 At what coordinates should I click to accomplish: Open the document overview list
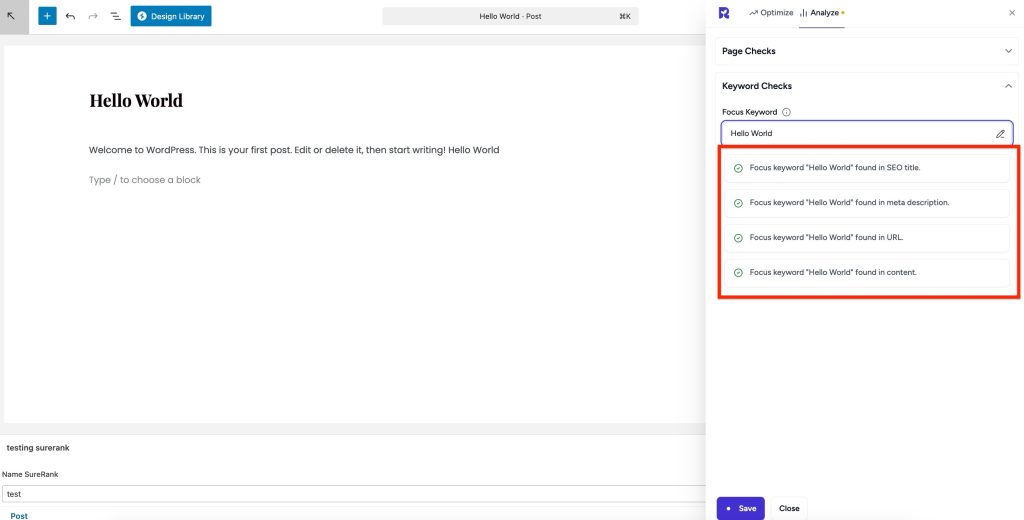click(115, 16)
